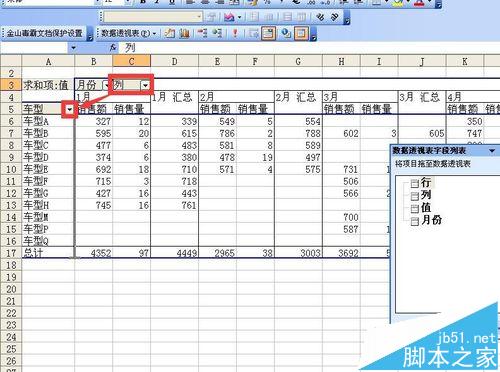
Task: Open toolbar options beside 金山毒霸文档保护设置
Action: [90, 34]
